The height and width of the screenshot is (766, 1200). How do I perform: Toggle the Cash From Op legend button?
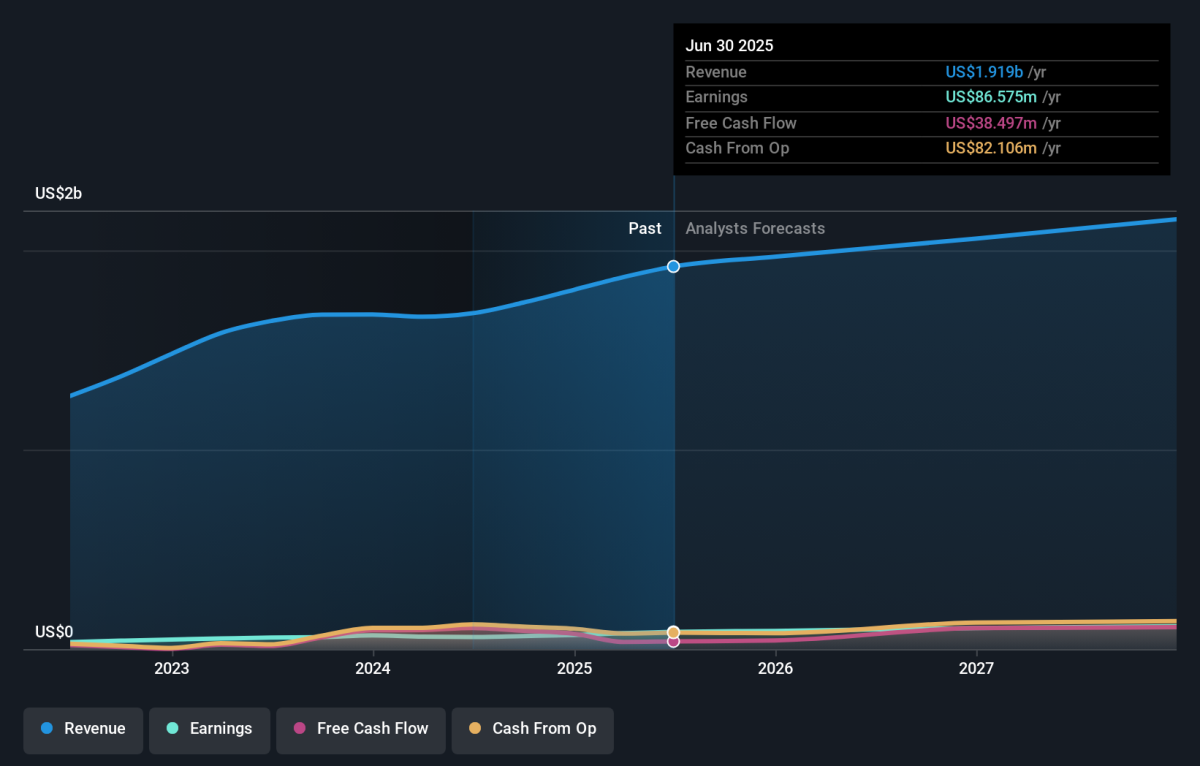pyautogui.click(x=533, y=729)
